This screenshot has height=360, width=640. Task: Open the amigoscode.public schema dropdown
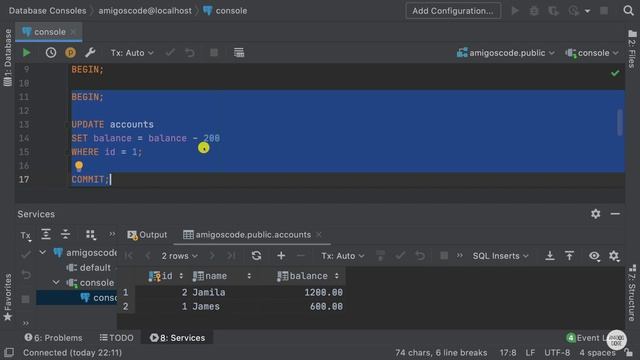pyautogui.click(x=506, y=53)
